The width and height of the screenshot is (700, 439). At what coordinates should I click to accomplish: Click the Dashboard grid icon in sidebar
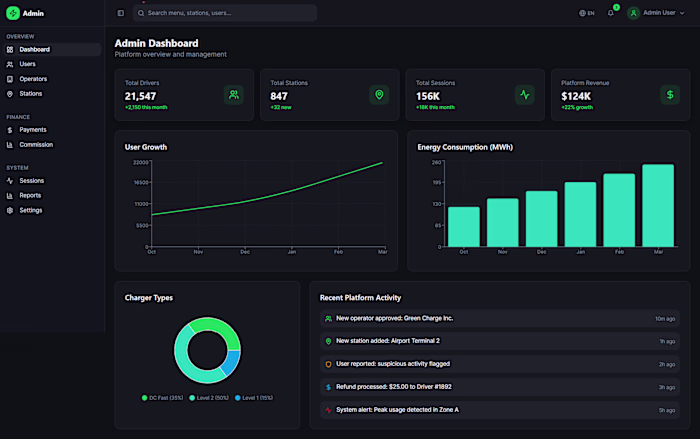pyautogui.click(x=10, y=50)
